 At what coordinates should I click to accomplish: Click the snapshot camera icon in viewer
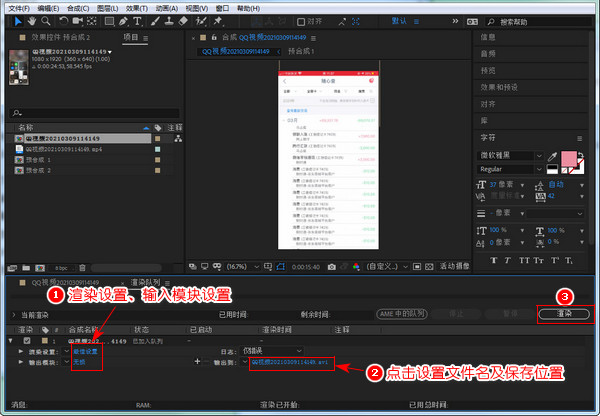click(332, 267)
